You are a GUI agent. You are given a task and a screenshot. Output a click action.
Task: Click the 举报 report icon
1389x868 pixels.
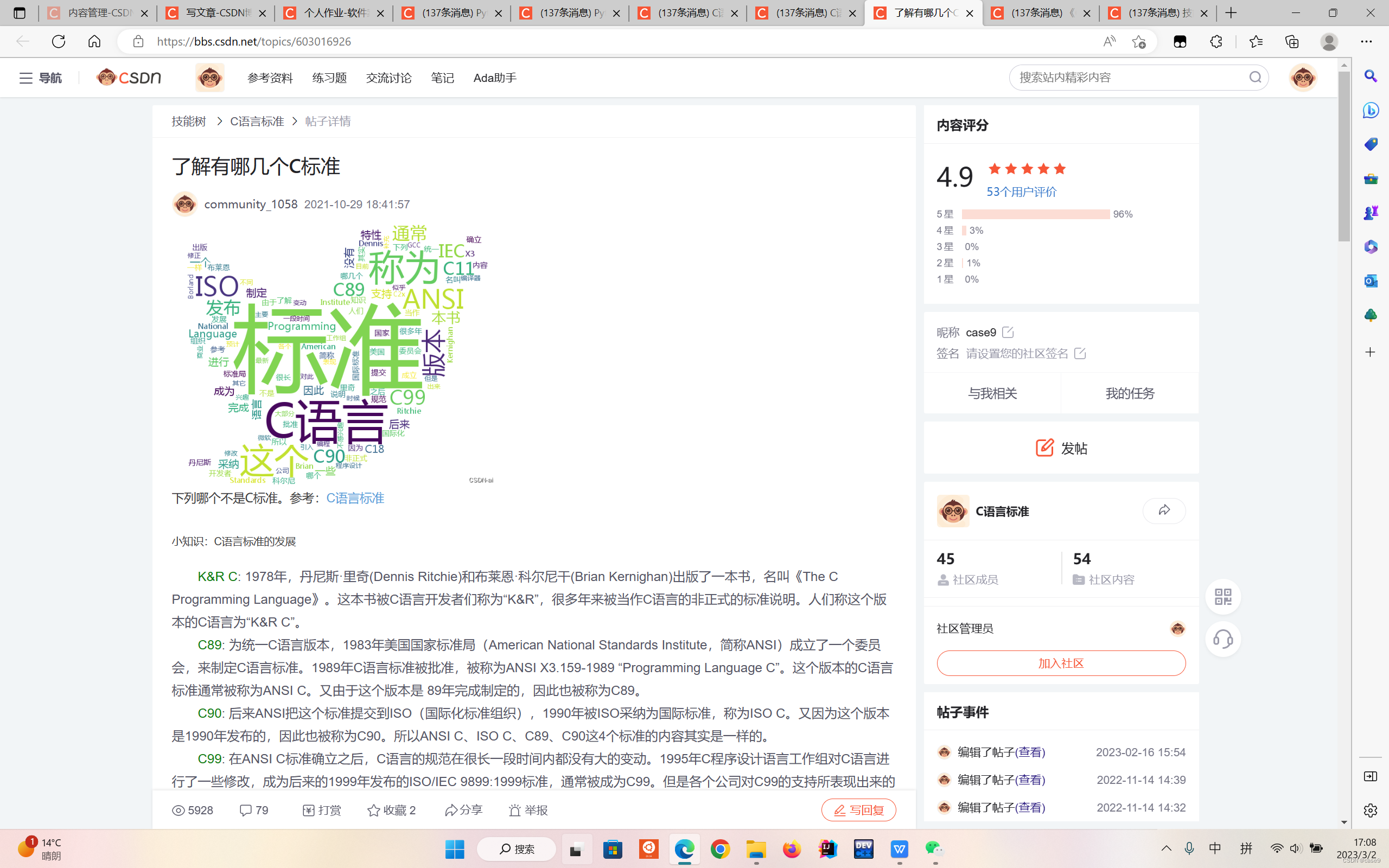click(515, 810)
